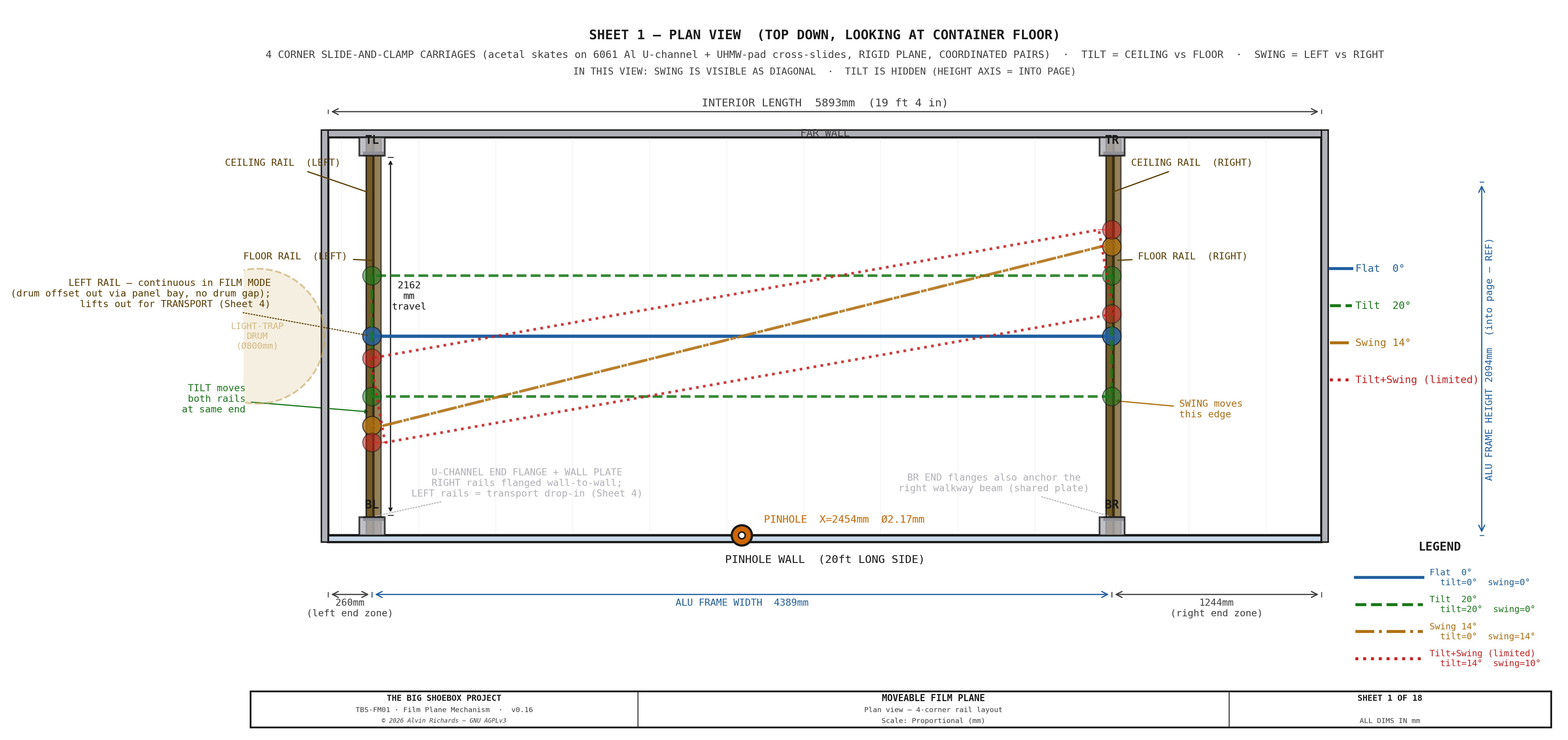Click the "SHEET 1 OF 18" title block cell

[x=1390, y=709]
